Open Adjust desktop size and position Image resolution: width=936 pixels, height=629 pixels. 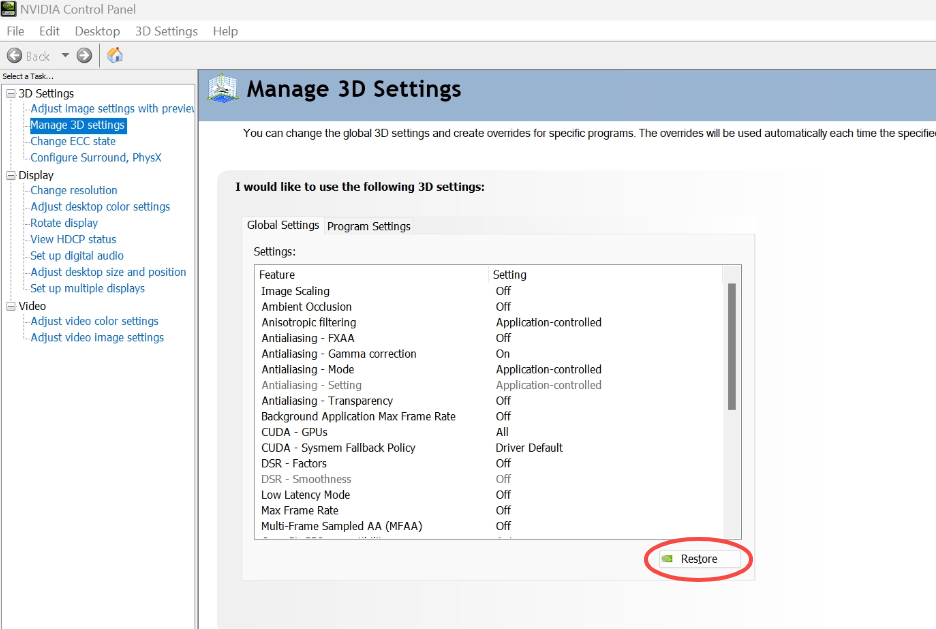coord(108,272)
